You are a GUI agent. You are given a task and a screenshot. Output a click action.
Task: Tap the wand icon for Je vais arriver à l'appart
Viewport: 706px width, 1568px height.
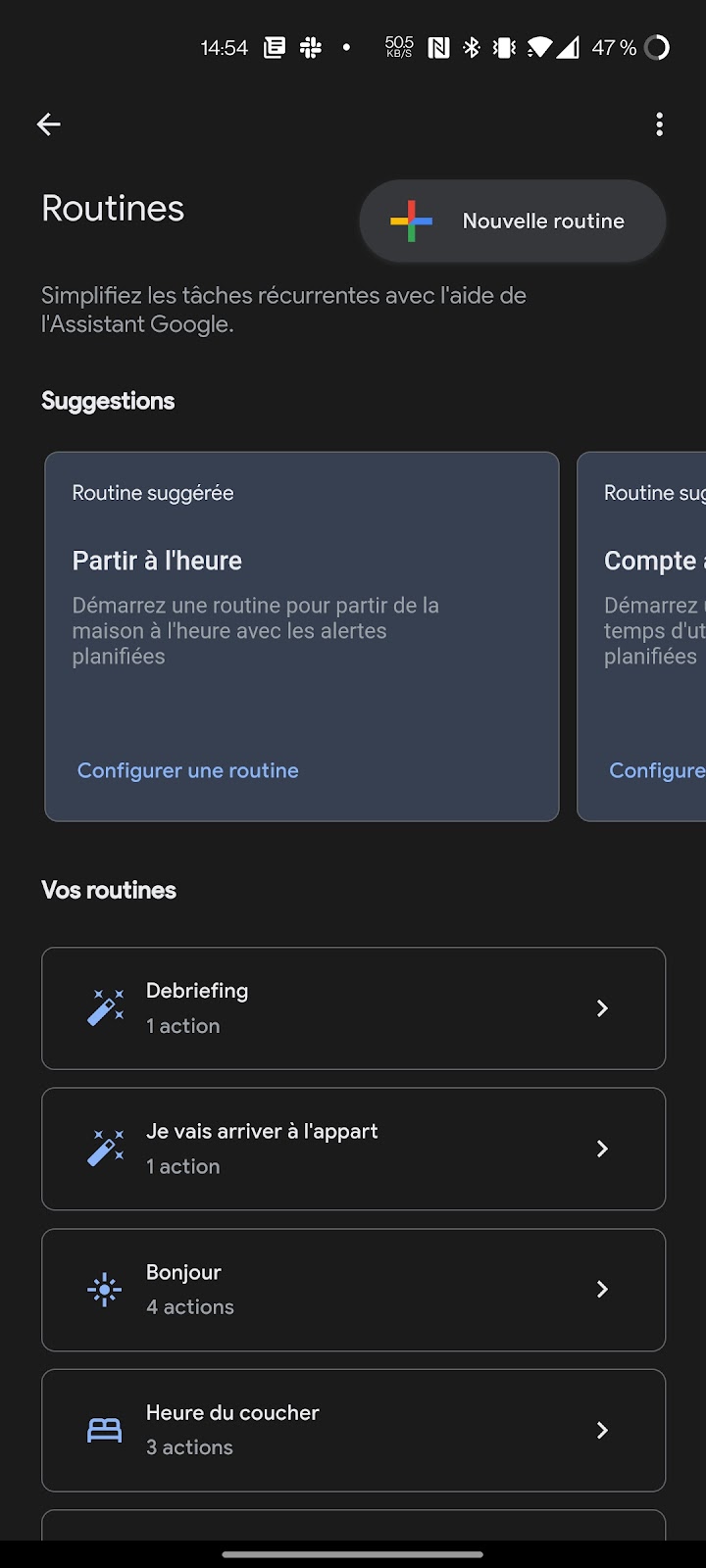tap(105, 1148)
